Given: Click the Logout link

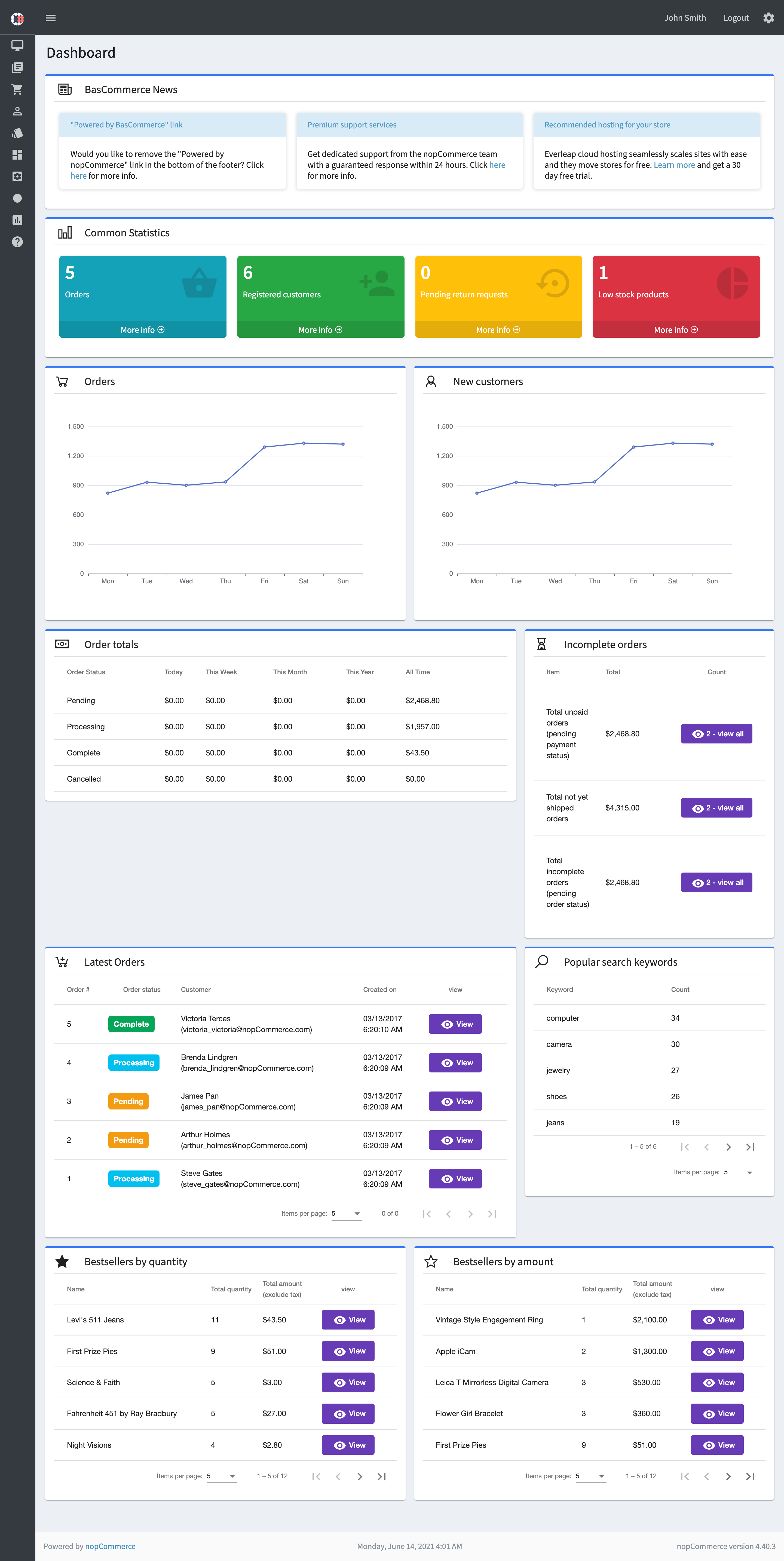Looking at the screenshot, I should pyautogui.click(x=736, y=18).
